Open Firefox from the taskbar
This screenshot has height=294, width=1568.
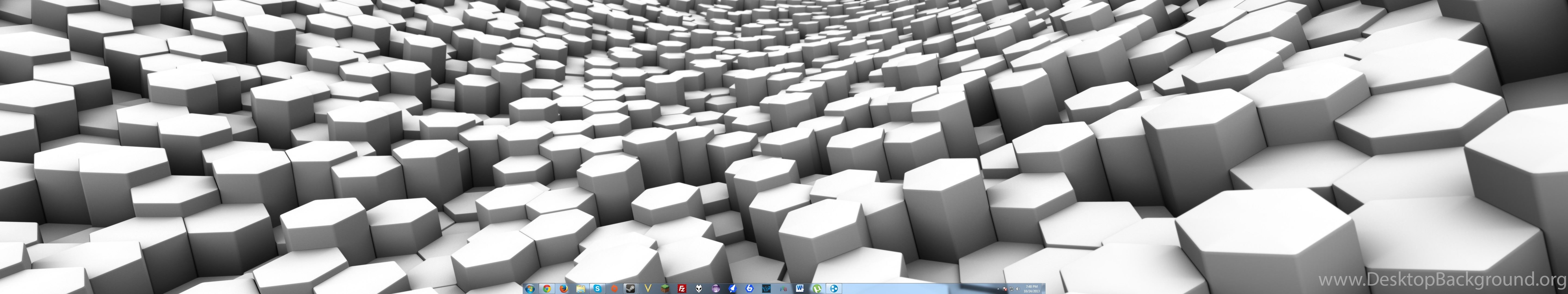click(x=564, y=289)
